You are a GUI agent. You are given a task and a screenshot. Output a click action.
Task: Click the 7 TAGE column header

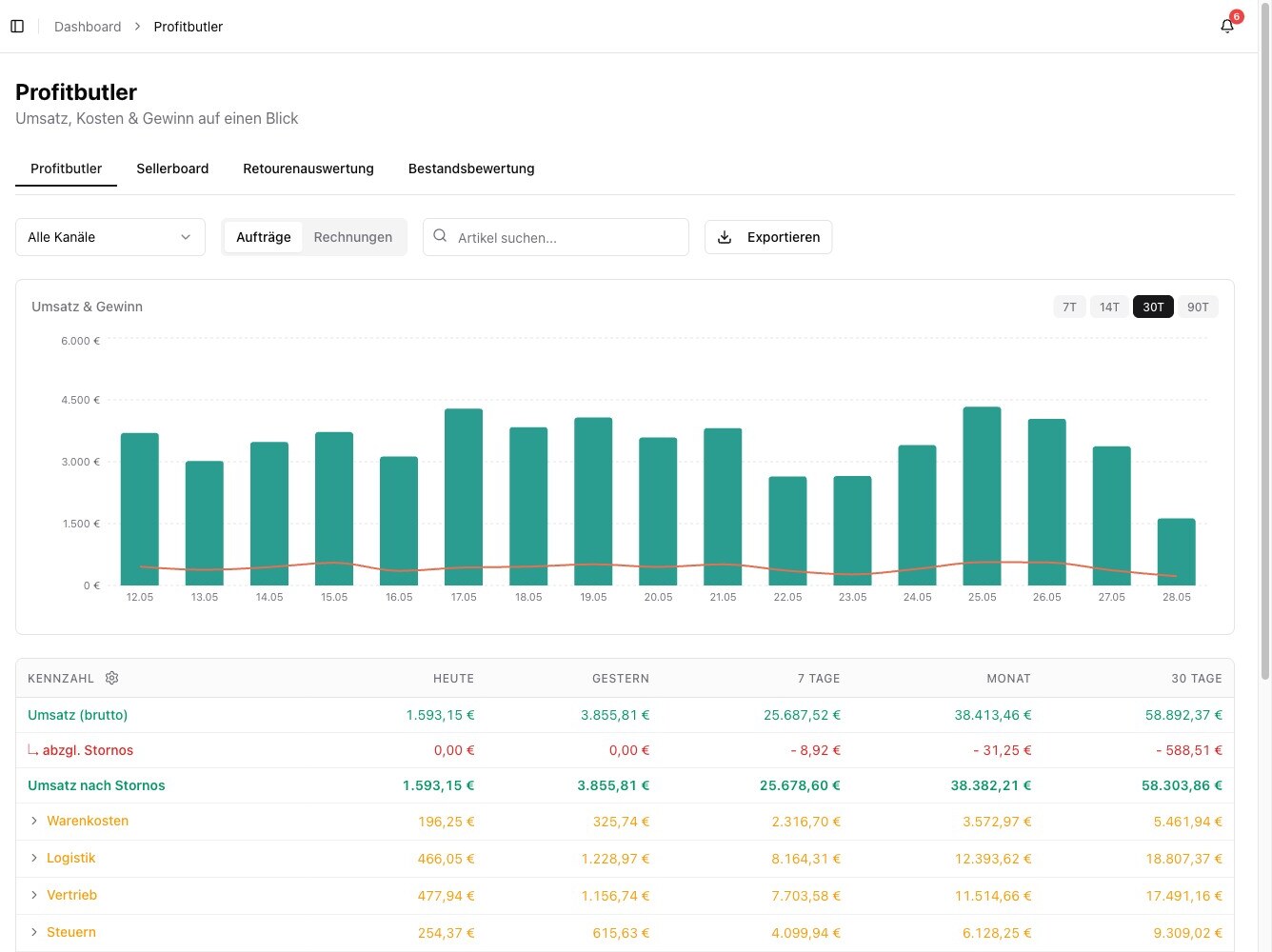click(819, 679)
